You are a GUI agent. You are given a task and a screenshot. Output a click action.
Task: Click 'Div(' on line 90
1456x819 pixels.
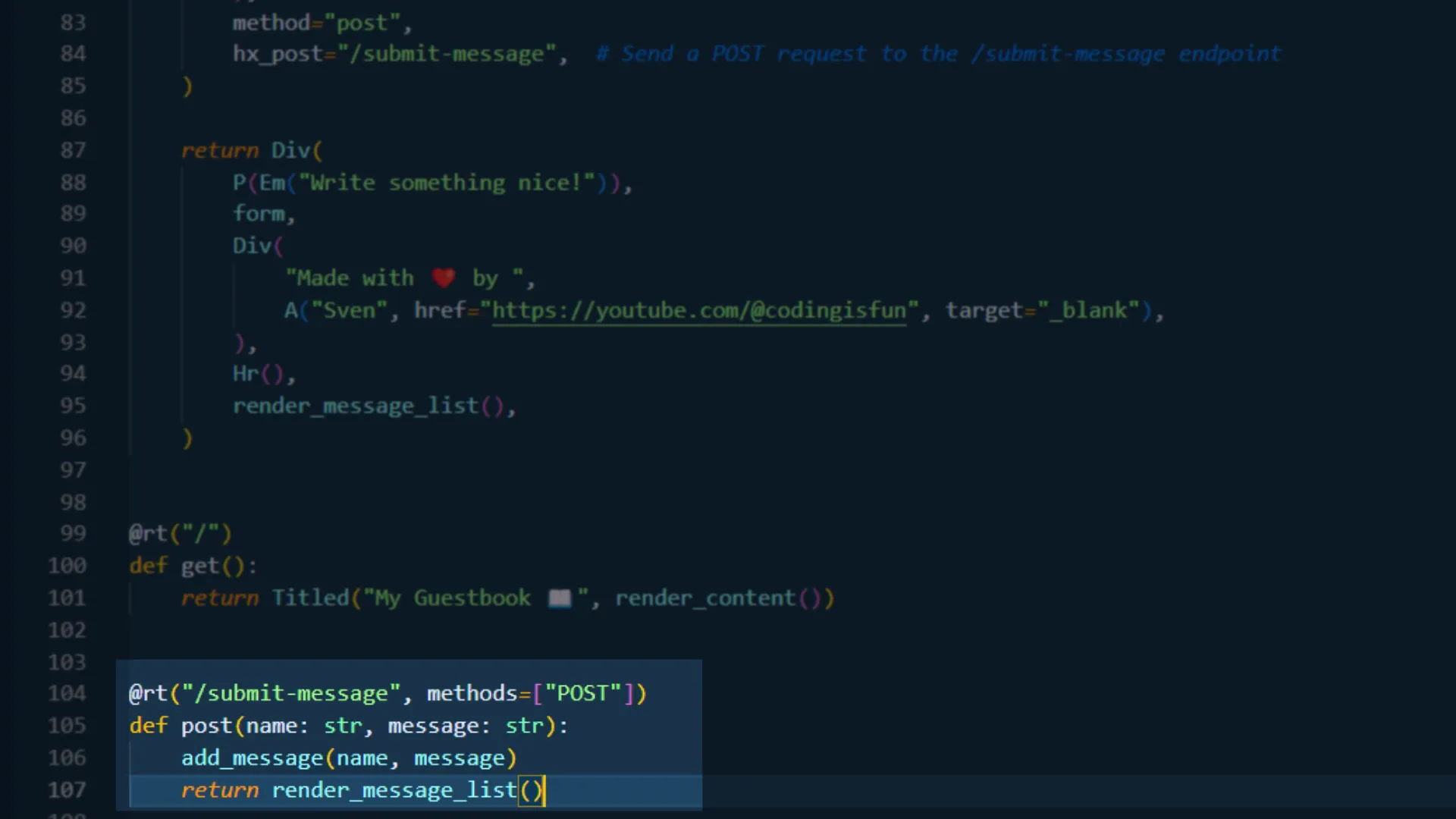click(x=258, y=246)
